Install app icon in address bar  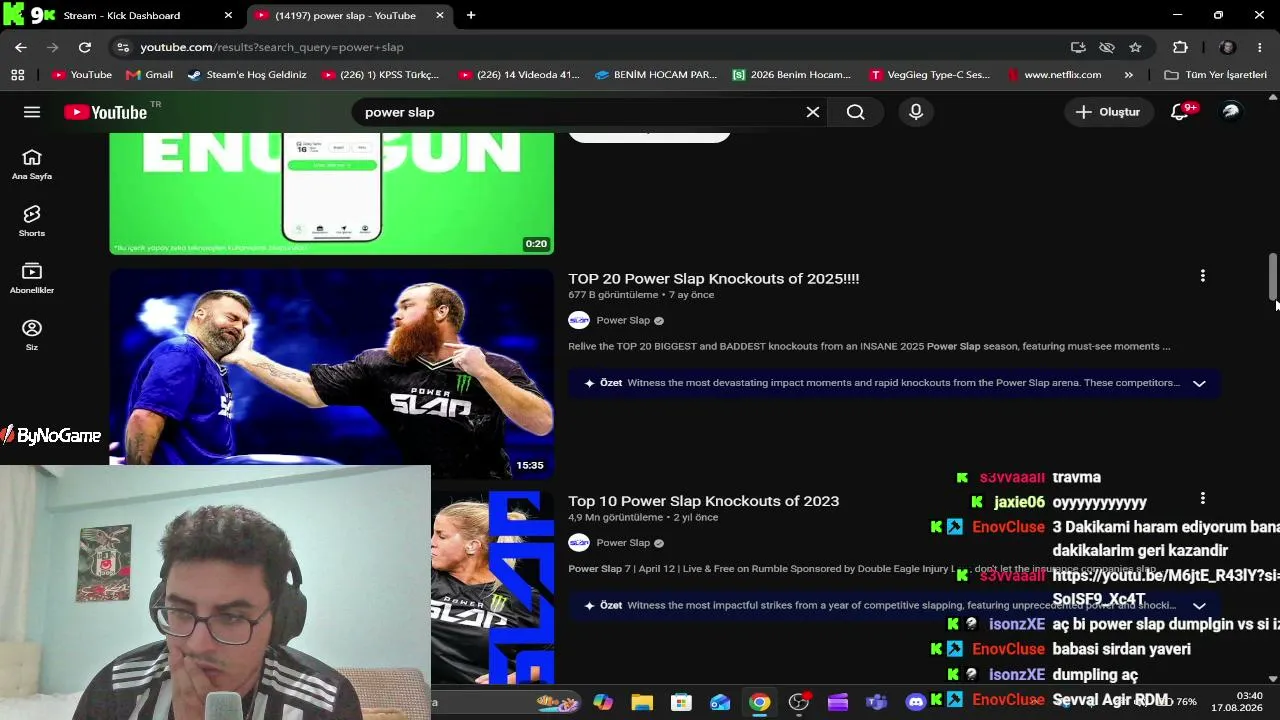coord(1078,47)
